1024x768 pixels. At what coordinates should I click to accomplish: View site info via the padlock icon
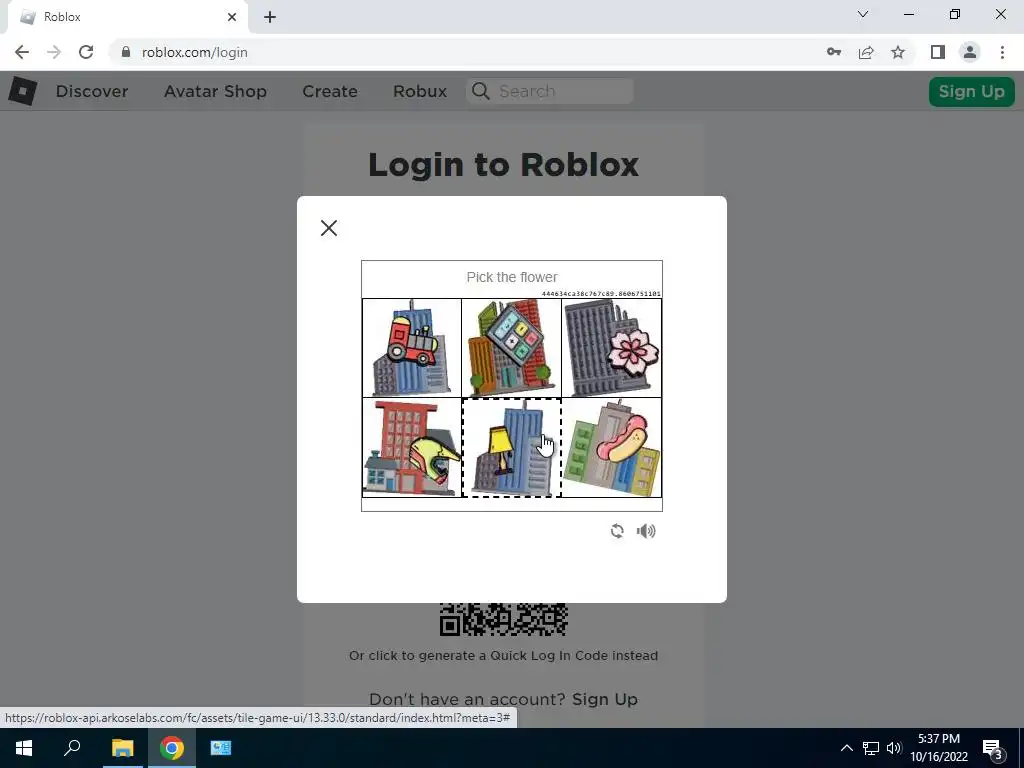[x=126, y=52]
